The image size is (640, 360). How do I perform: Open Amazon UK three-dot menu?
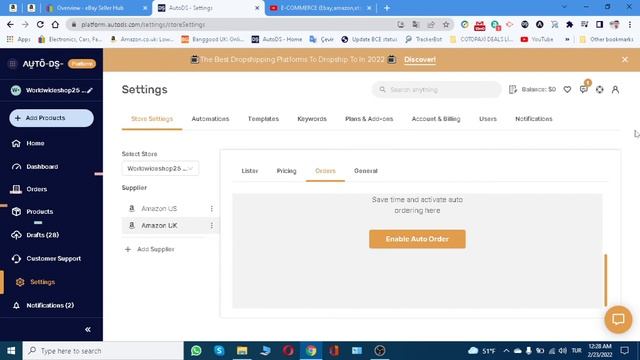click(x=211, y=225)
